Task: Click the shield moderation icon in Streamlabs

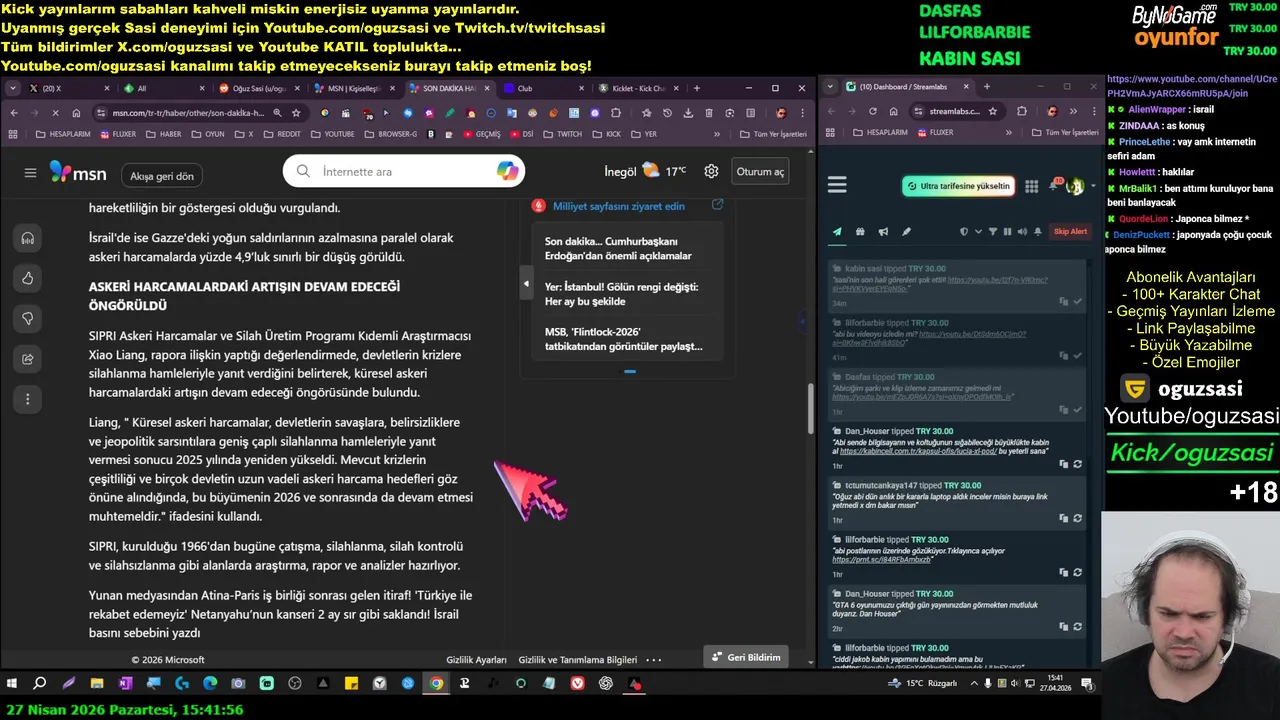Action: pos(964,232)
